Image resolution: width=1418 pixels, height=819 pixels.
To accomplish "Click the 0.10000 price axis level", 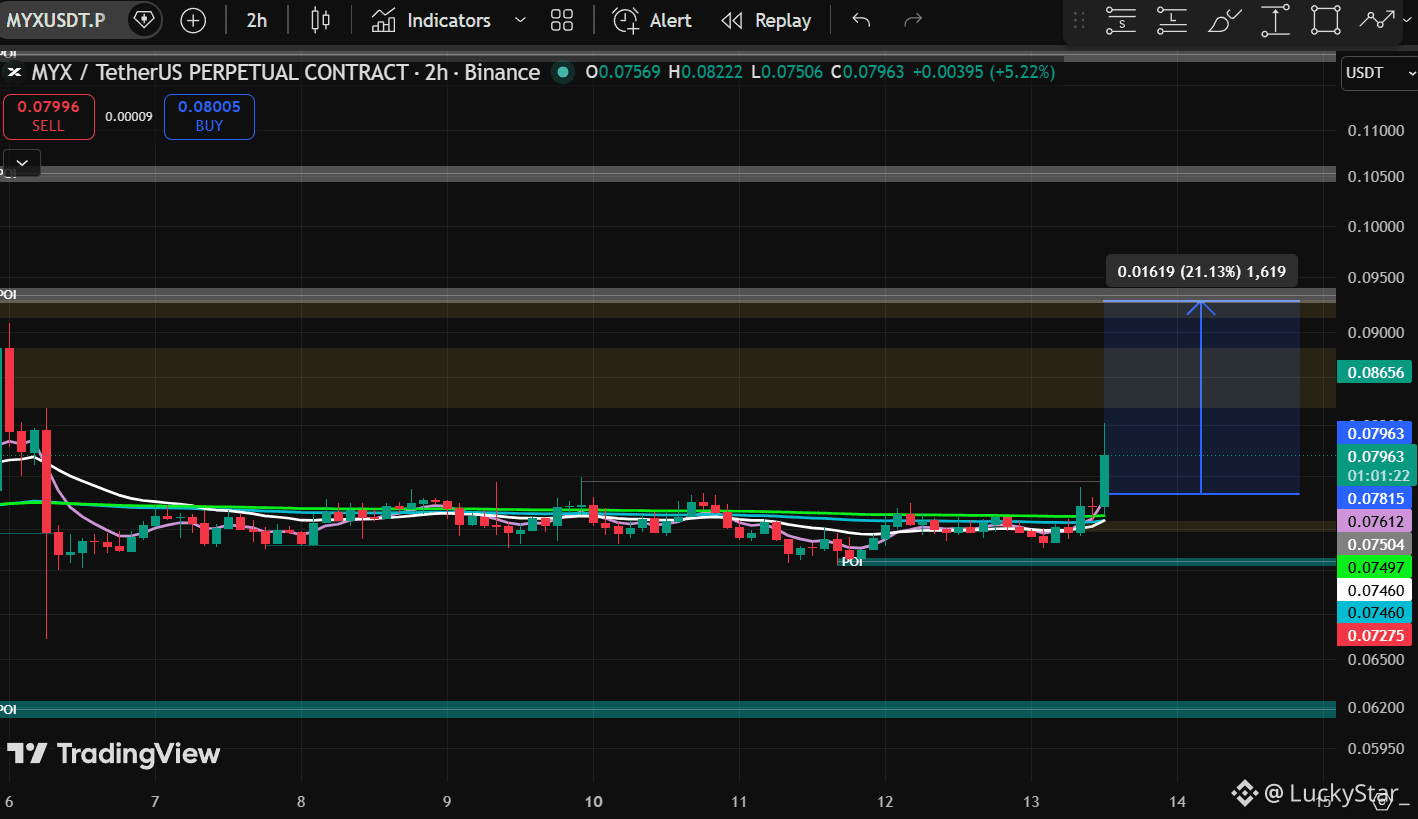I will (1376, 226).
